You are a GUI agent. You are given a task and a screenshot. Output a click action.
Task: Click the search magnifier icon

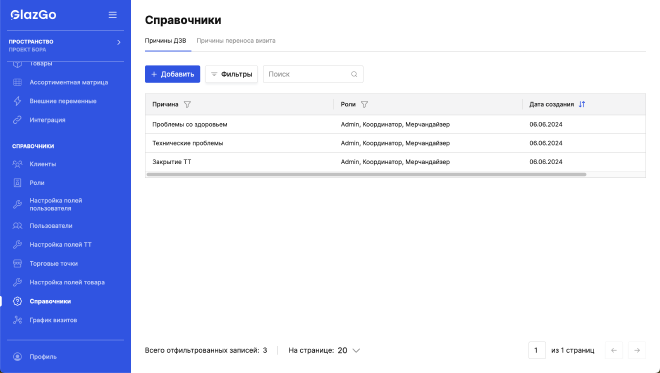click(354, 74)
